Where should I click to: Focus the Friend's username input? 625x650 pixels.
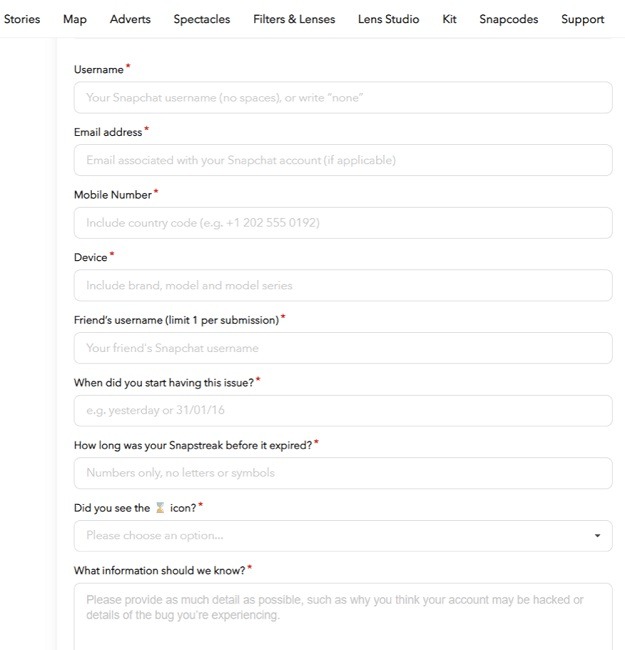(x=342, y=348)
